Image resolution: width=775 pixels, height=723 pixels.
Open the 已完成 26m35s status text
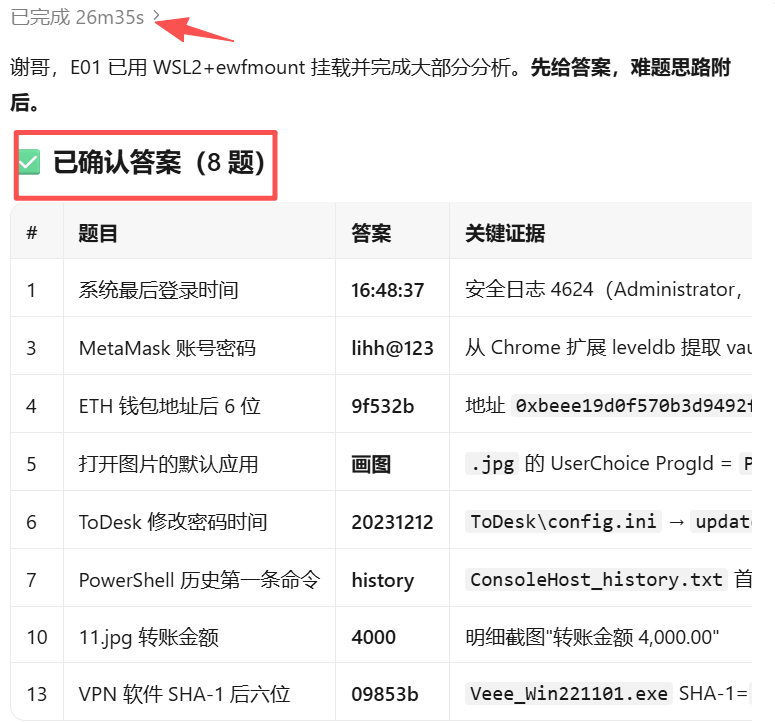click(77, 17)
